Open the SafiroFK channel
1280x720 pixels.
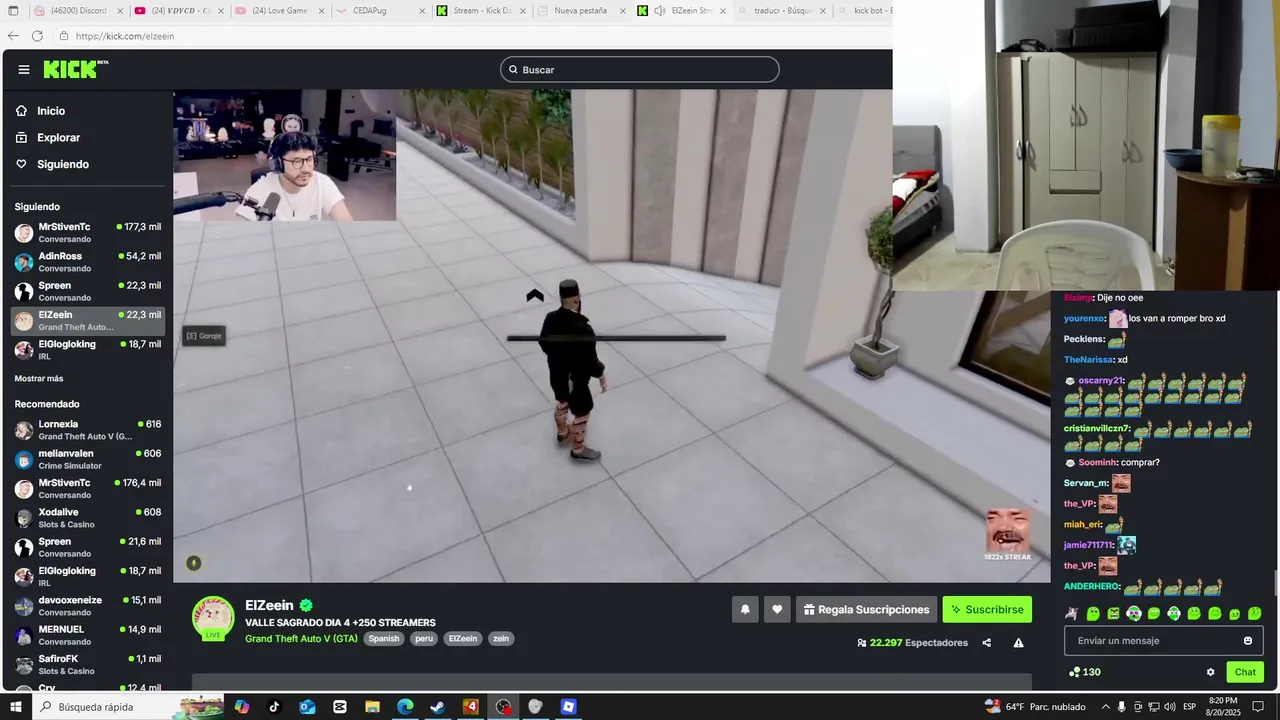click(x=88, y=664)
